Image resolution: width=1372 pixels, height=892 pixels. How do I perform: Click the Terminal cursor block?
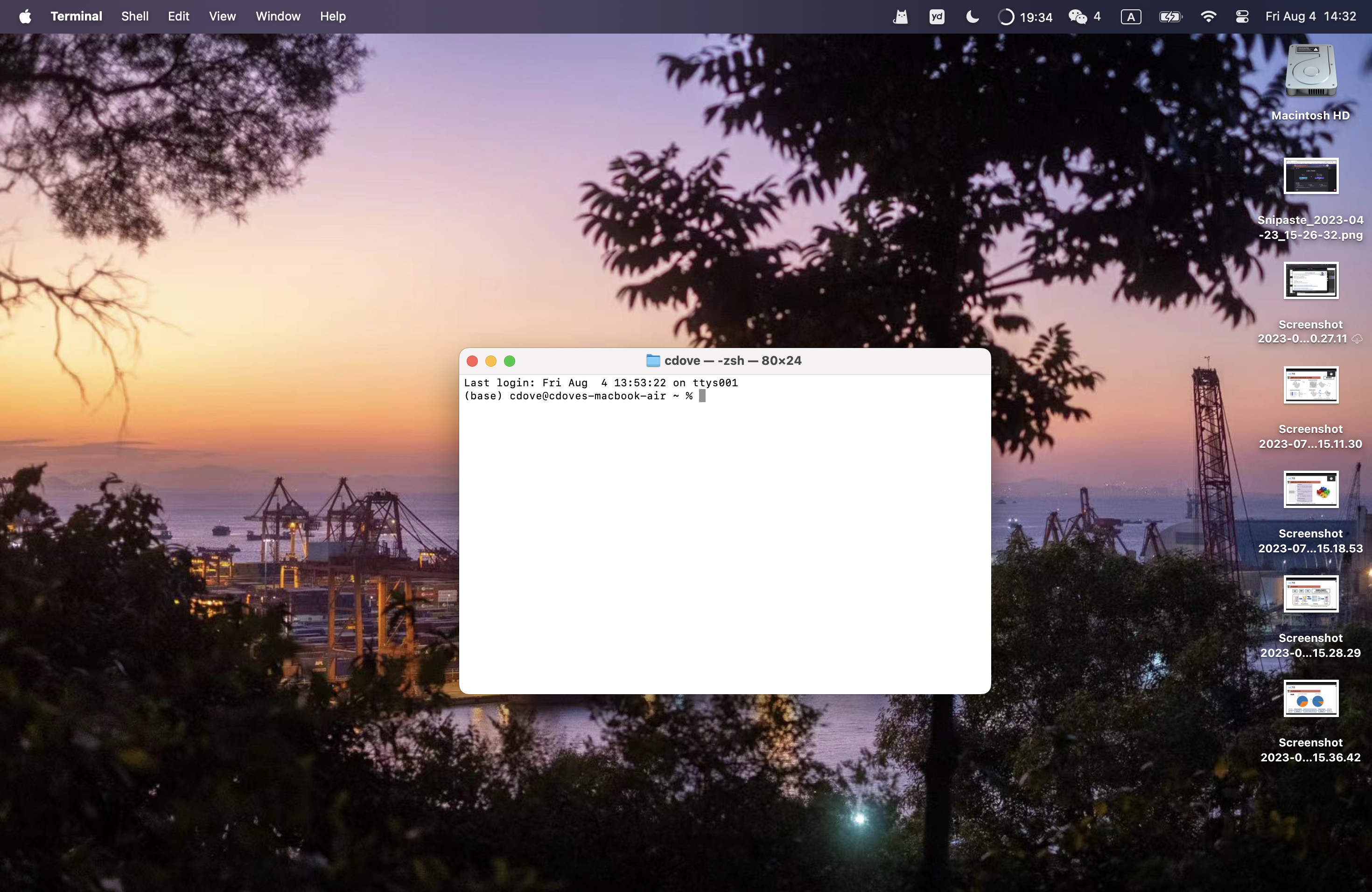click(x=702, y=396)
